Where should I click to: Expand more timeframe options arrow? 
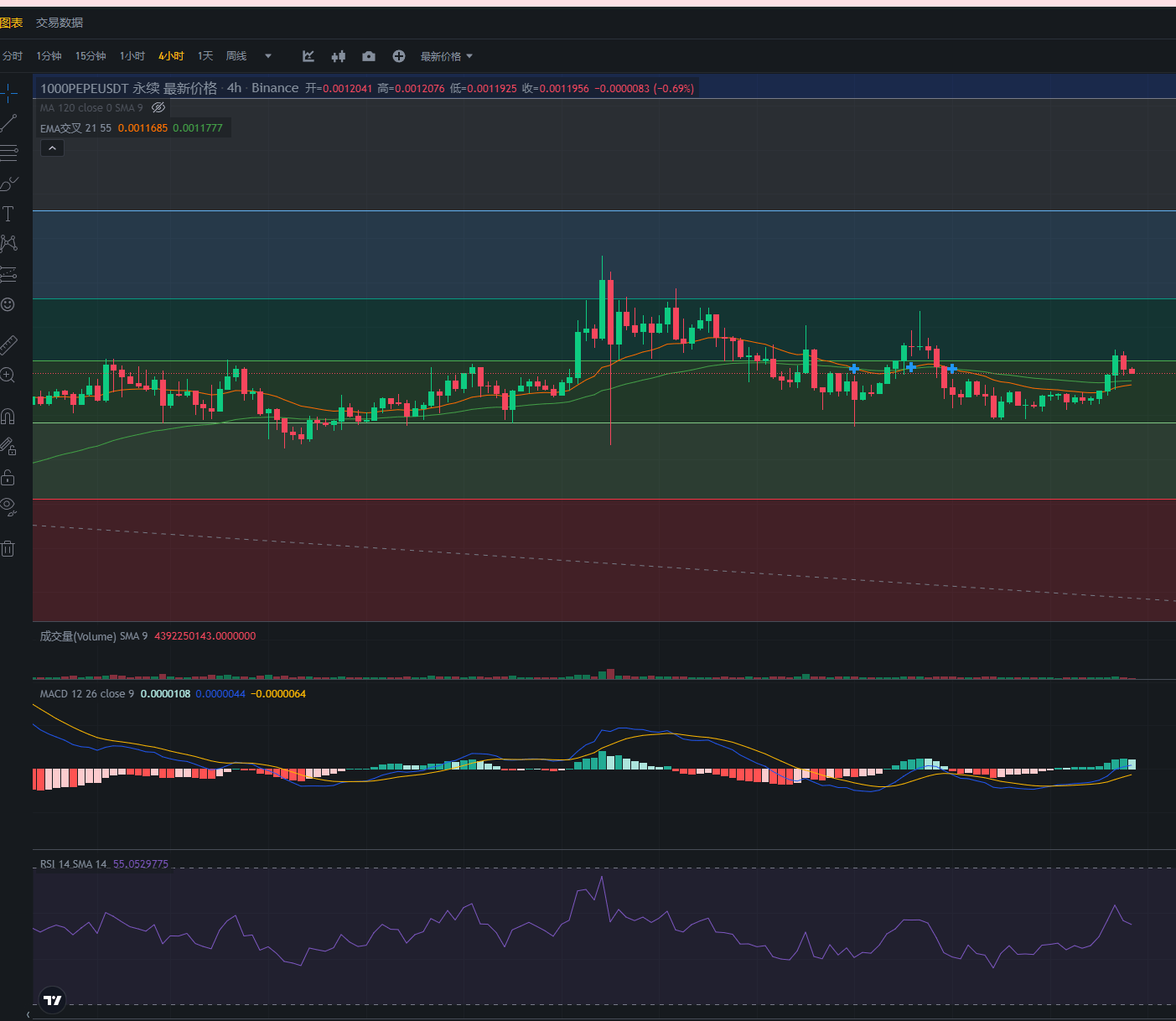[268, 56]
